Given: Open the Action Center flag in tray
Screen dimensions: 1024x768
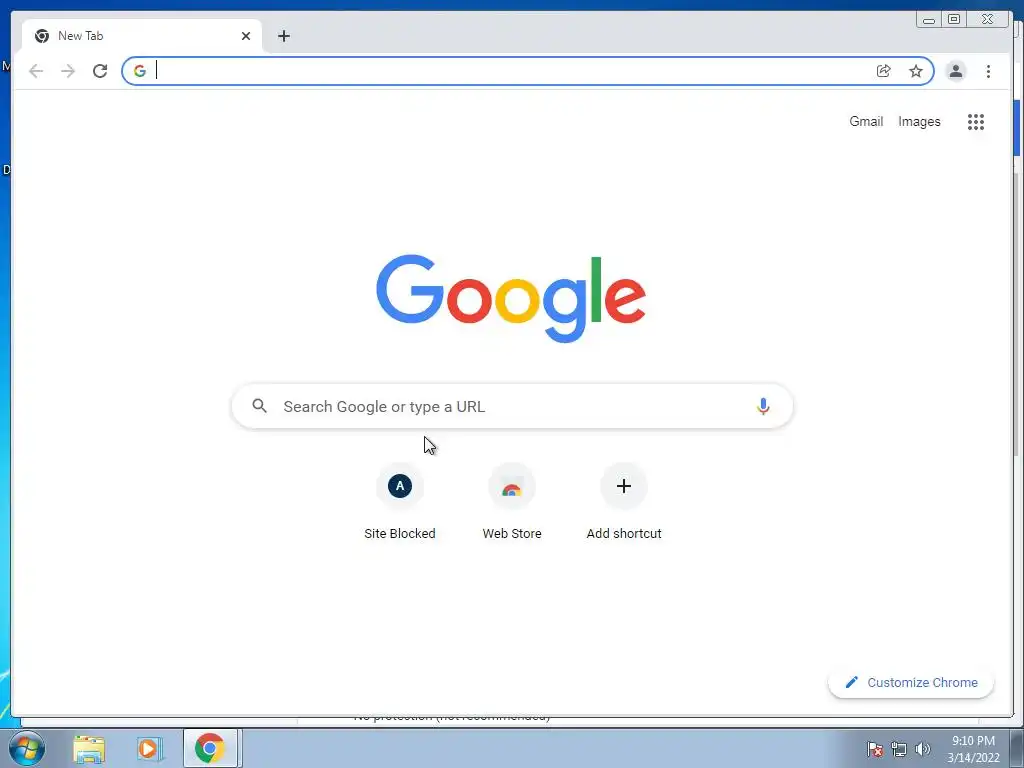Looking at the screenshot, I should click(x=875, y=749).
